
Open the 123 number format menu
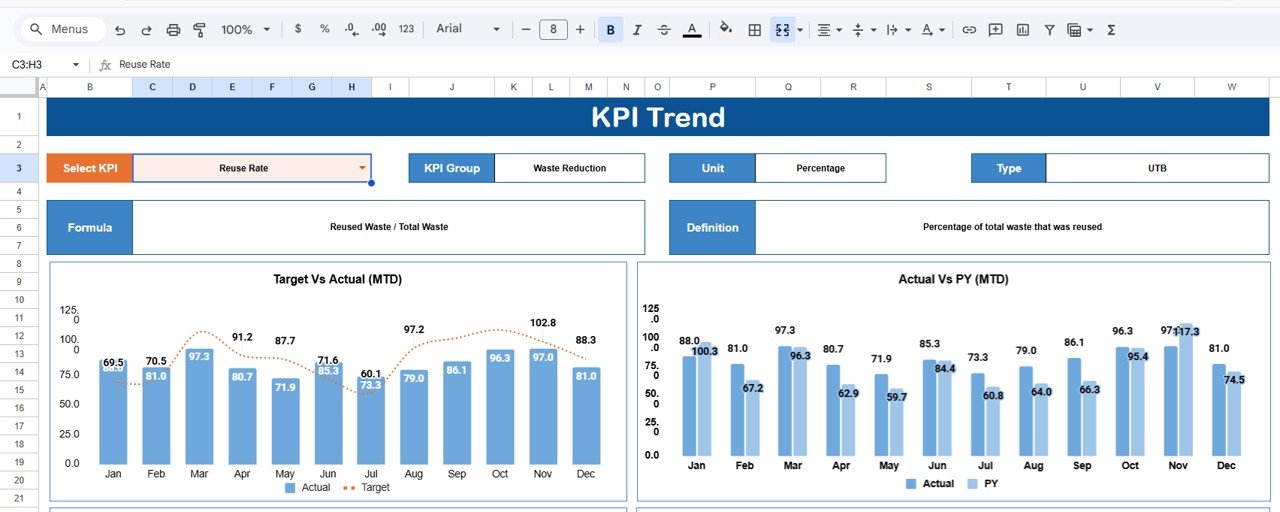pos(406,30)
